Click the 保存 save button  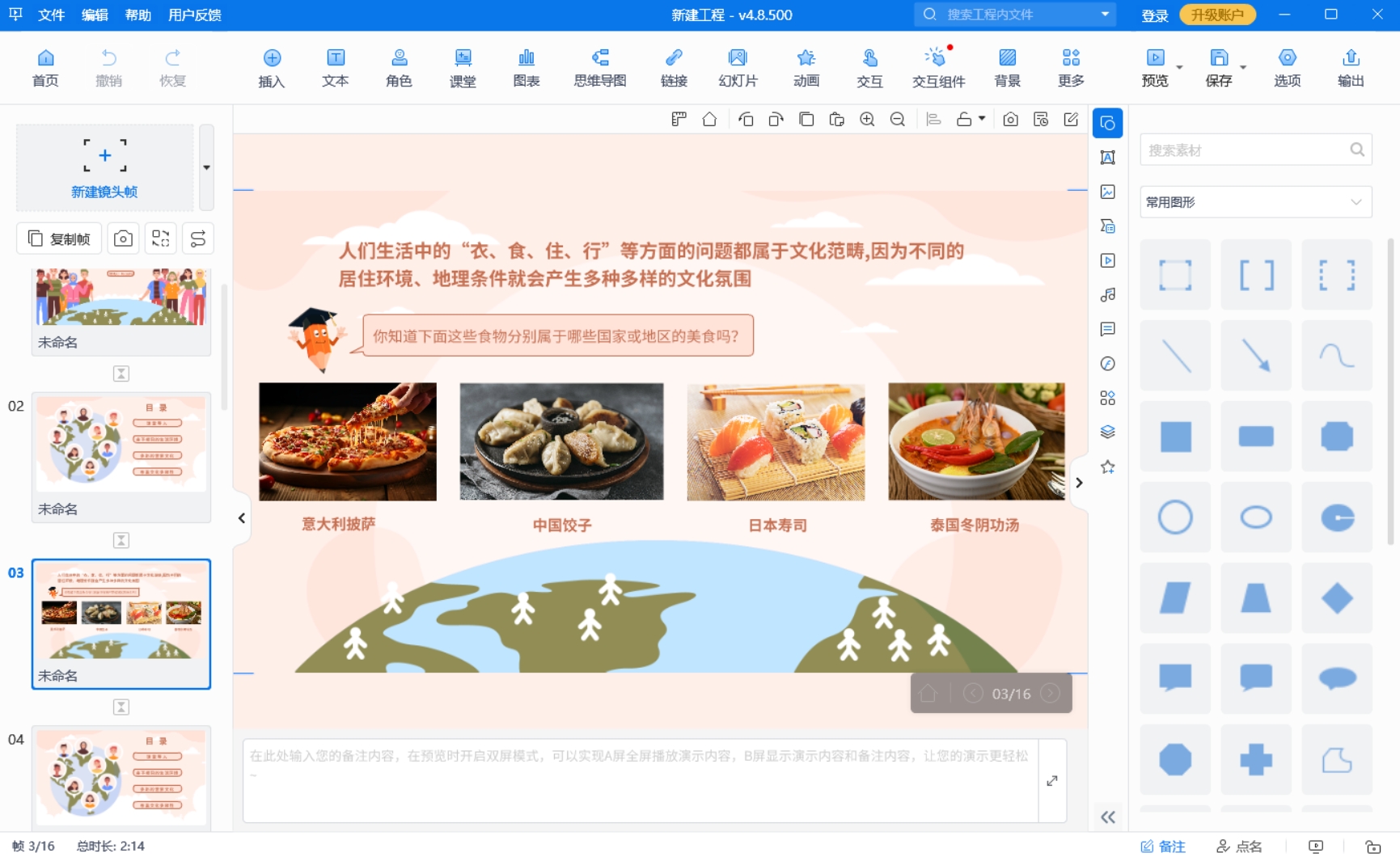(x=1219, y=68)
